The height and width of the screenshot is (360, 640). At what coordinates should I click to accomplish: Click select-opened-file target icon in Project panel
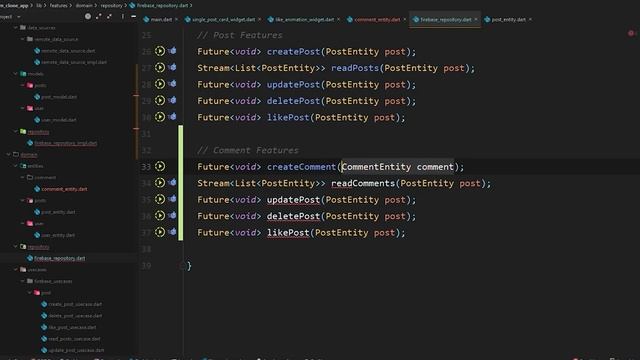88,16
